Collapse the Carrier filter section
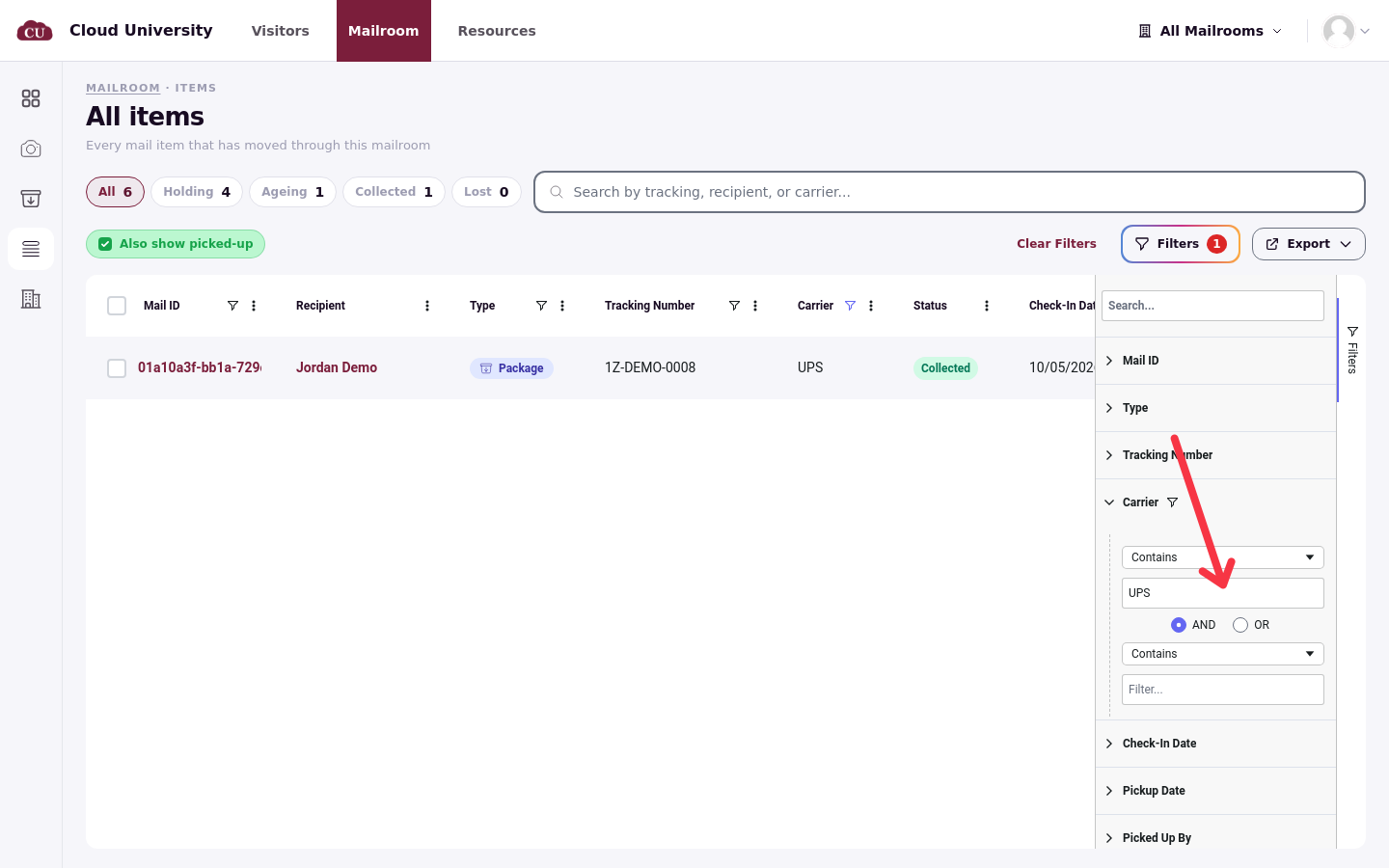This screenshot has width=1389, height=868. pos(1215,502)
